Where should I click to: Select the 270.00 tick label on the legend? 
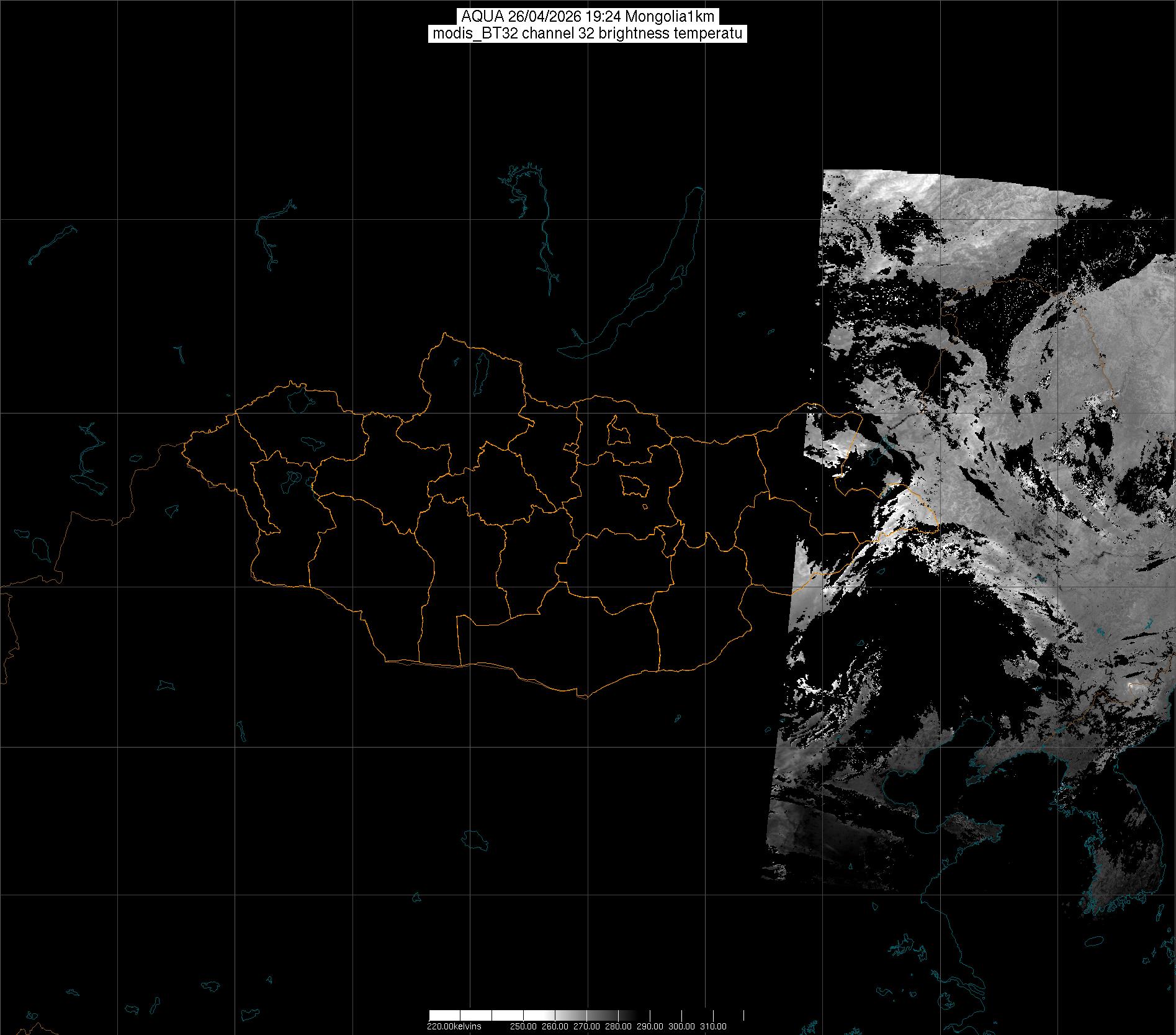point(586,1026)
